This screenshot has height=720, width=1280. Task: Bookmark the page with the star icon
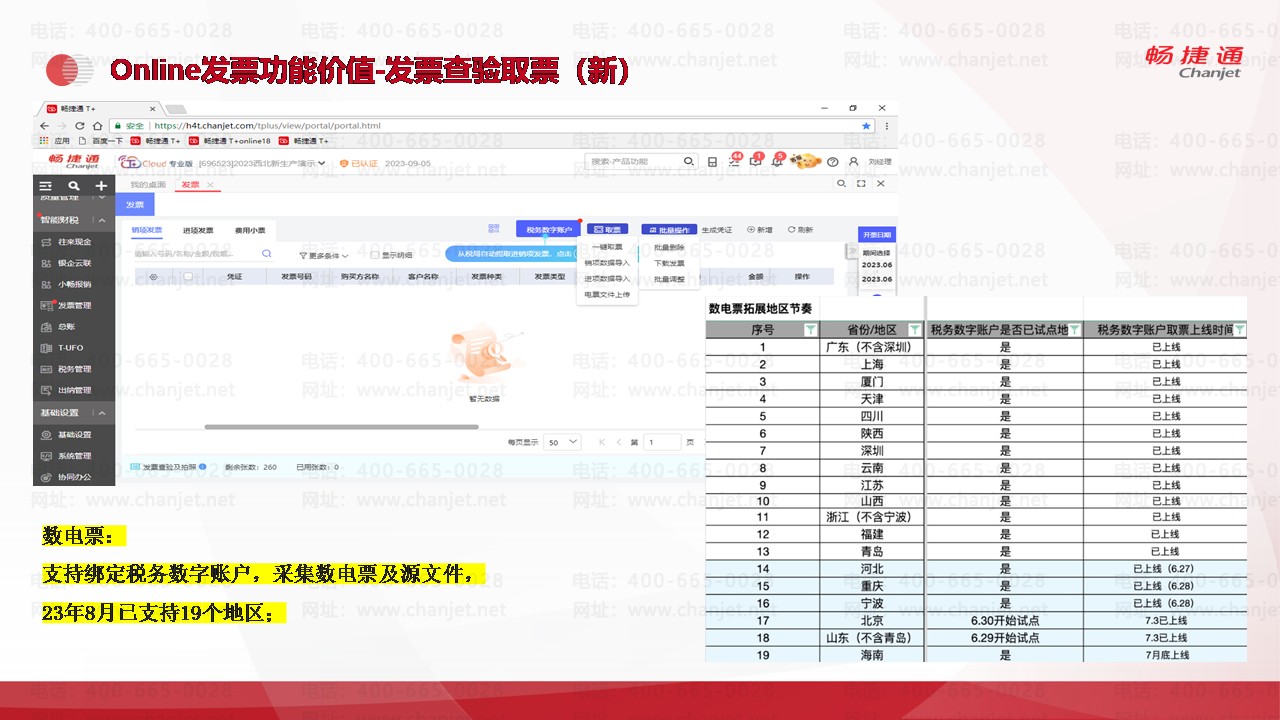click(x=866, y=126)
